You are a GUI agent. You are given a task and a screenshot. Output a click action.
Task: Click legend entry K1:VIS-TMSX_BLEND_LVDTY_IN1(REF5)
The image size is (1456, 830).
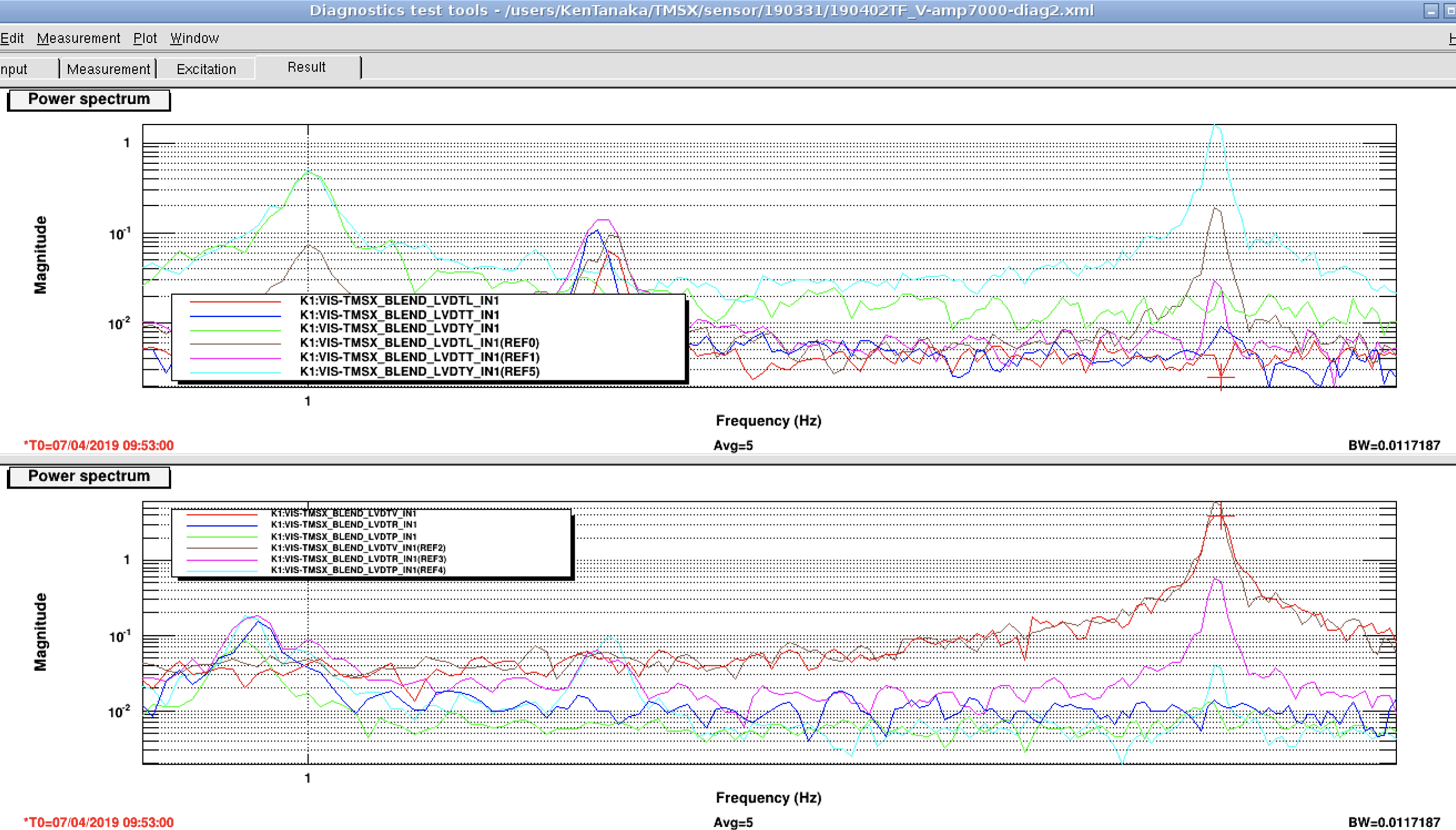(x=419, y=371)
